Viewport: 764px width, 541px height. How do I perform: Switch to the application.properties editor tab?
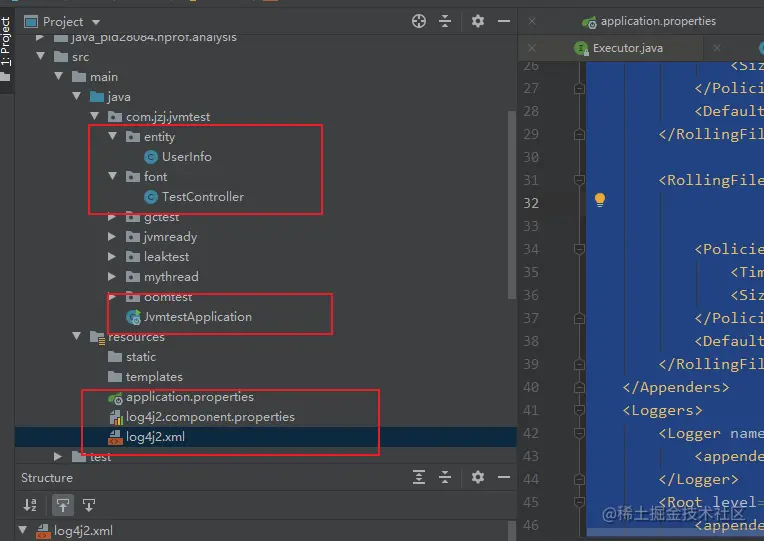coord(658,21)
